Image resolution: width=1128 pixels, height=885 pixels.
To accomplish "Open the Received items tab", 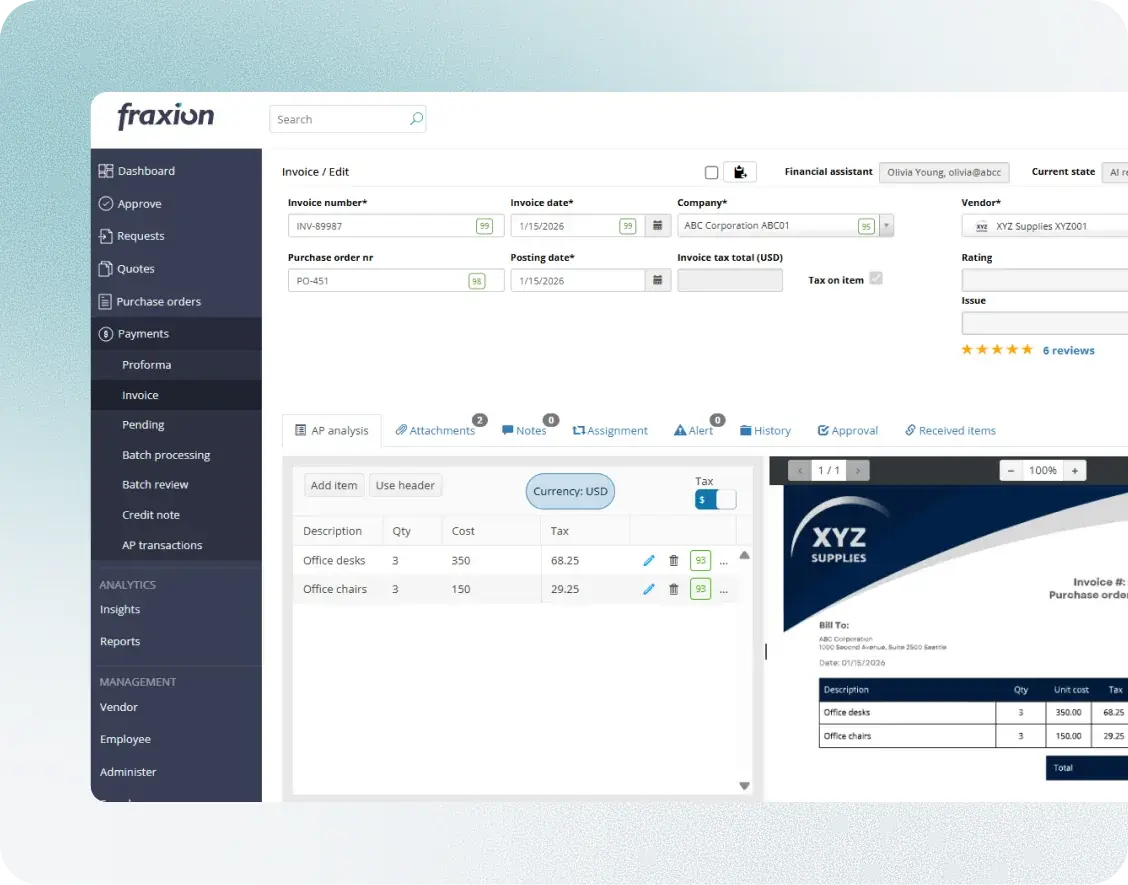I will tap(950, 430).
